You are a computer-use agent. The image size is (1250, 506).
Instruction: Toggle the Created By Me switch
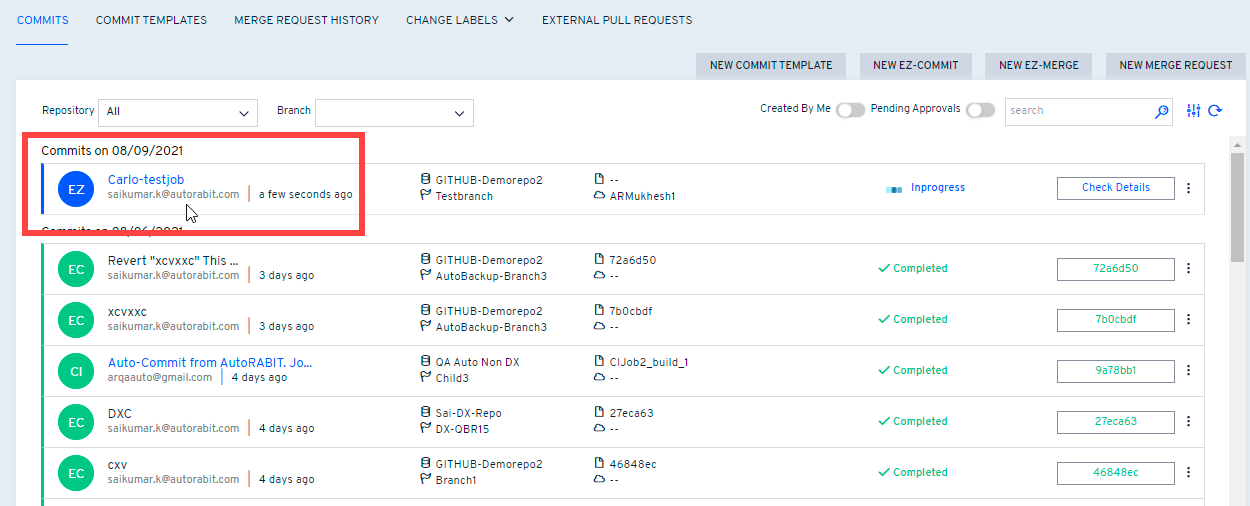click(850, 110)
